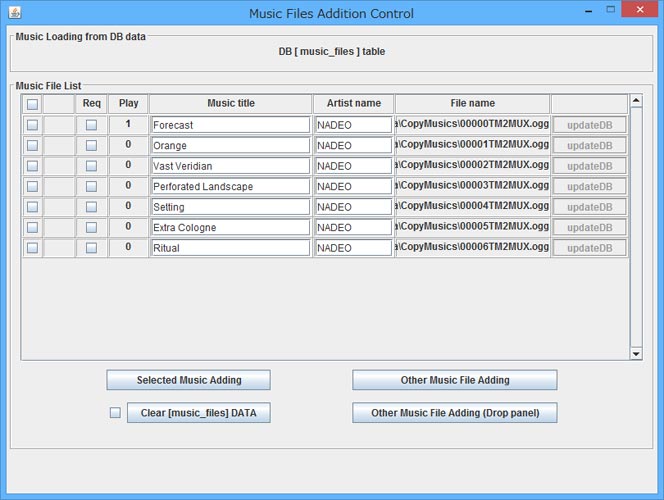The width and height of the screenshot is (664, 500).
Task: Click the Music title column header
Action: (230, 103)
